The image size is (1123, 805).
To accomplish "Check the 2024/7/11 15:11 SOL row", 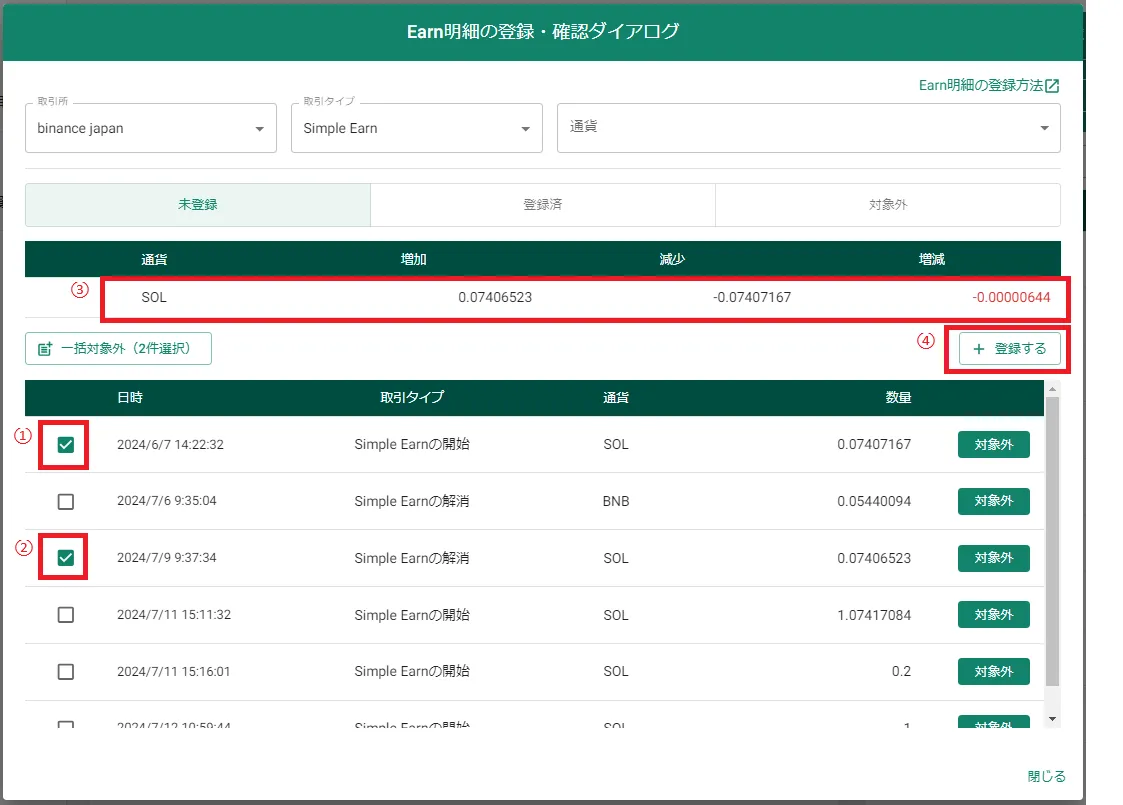I will coord(64,614).
